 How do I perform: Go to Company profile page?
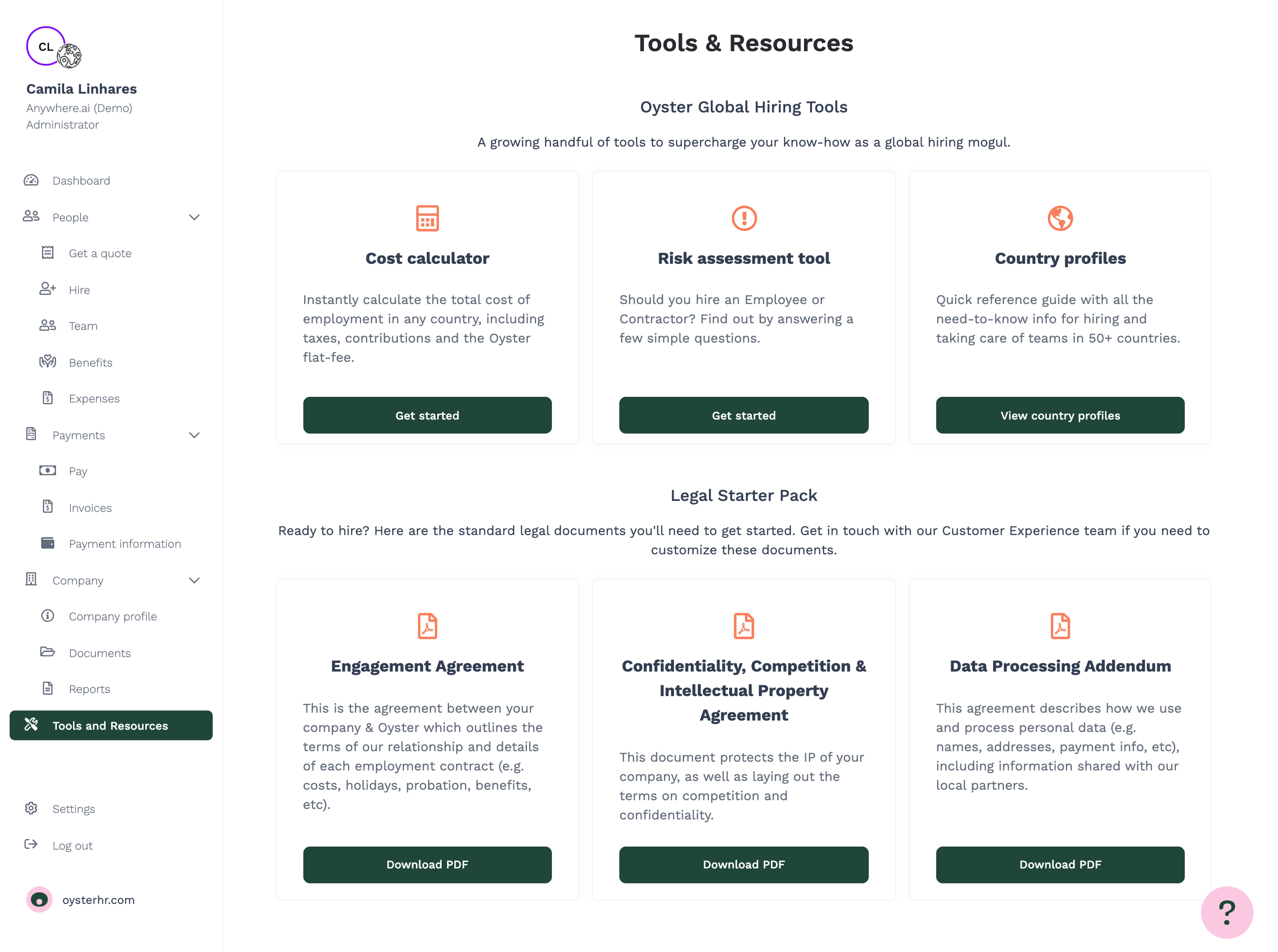(x=112, y=617)
